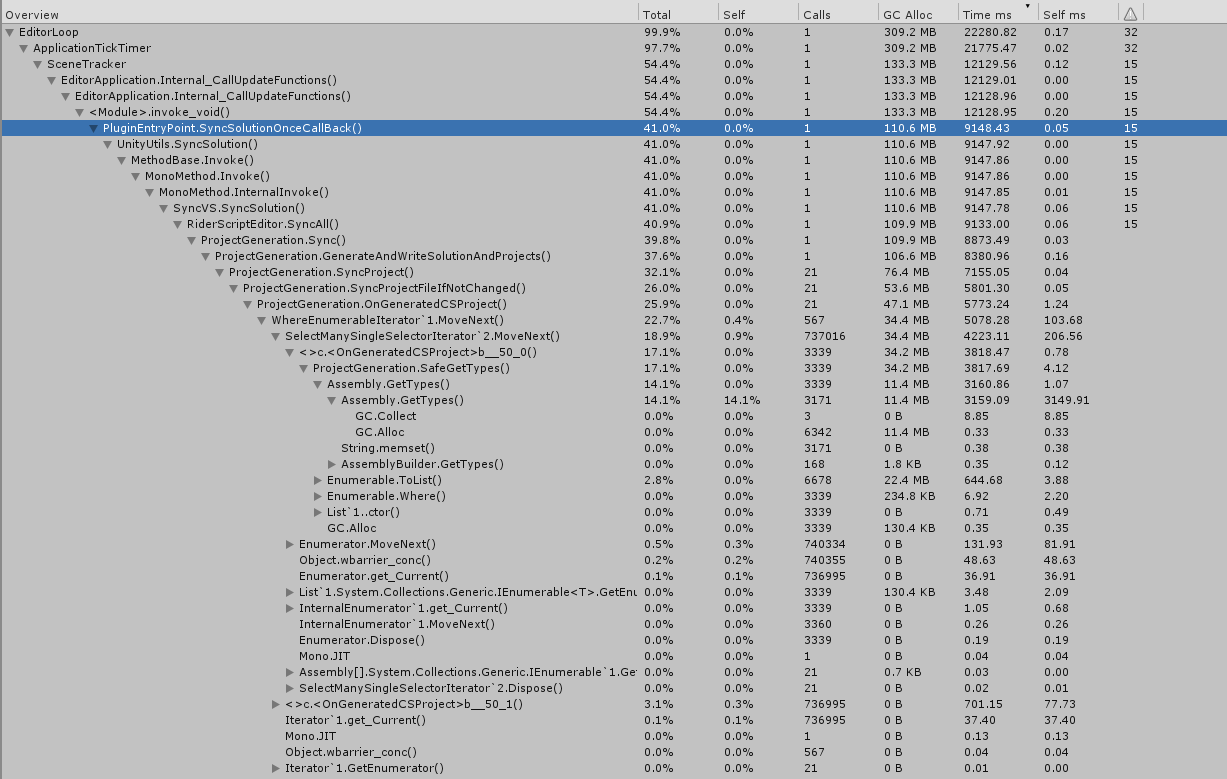Sort by GC Alloc column header
The width and height of the screenshot is (1227, 779).
pyautogui.click(x=918, y=14)
